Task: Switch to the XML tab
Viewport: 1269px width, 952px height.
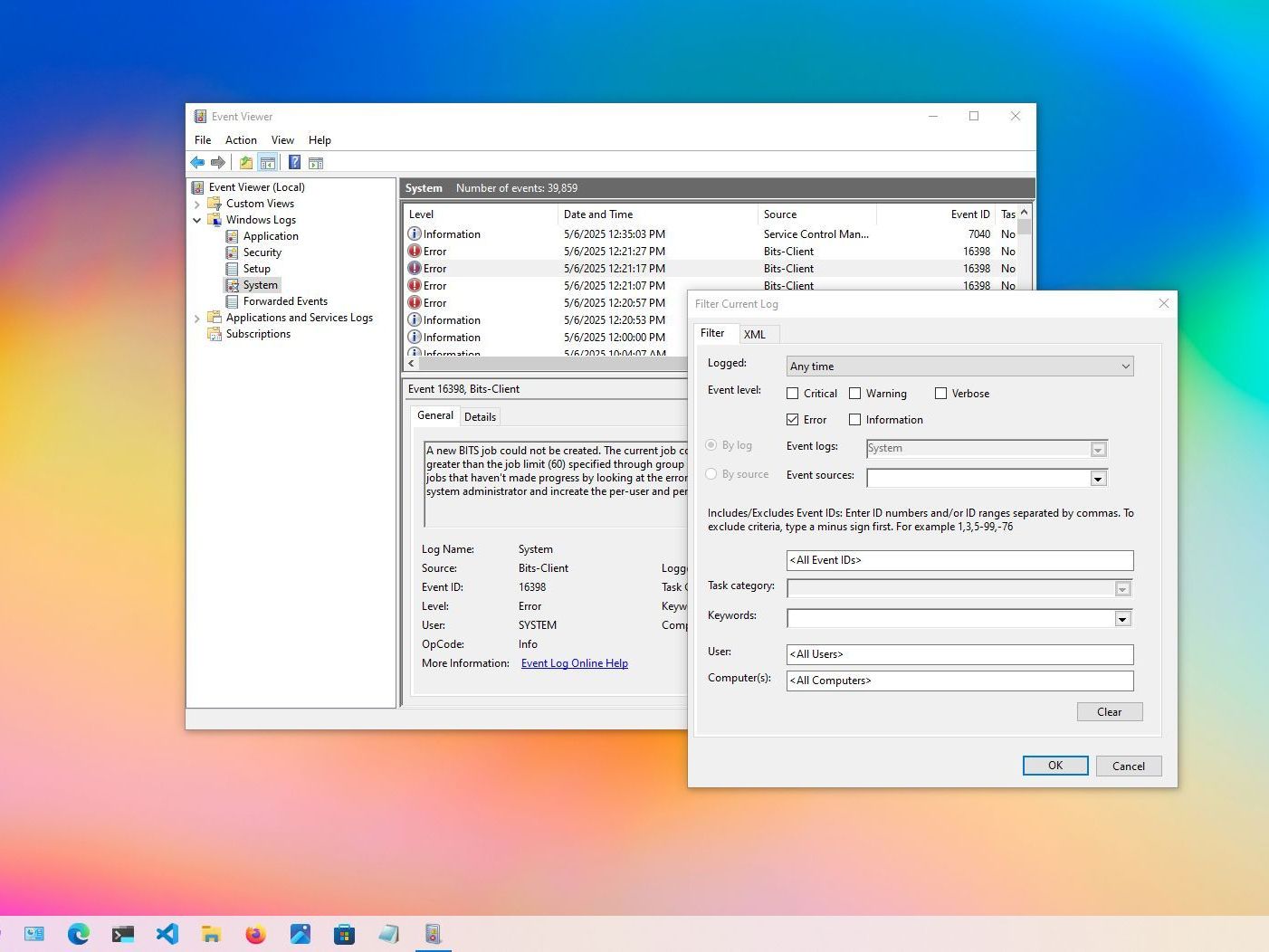Action: [755, 334]
